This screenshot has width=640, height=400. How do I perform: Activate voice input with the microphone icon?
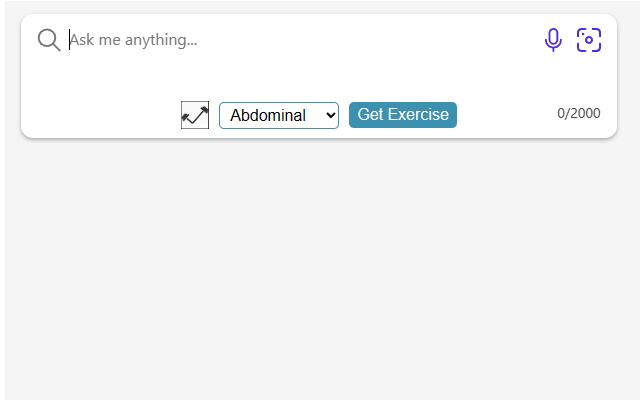pyautogui.click(x=553, y=40)
